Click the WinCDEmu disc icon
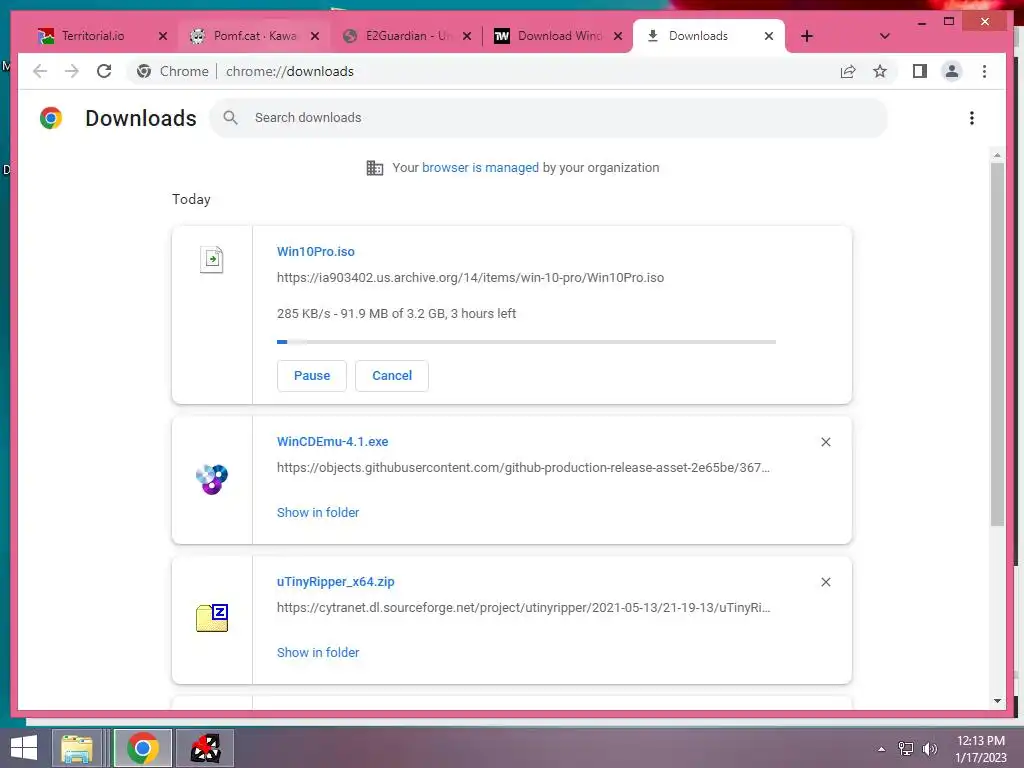Screen dimensions: 1024x768 [x=212, y=479]
